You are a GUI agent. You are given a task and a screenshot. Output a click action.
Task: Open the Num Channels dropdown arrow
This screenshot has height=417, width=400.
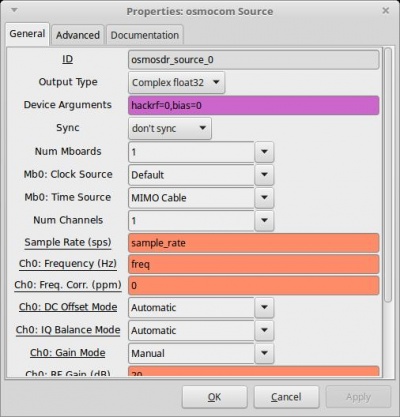(264, 220)
